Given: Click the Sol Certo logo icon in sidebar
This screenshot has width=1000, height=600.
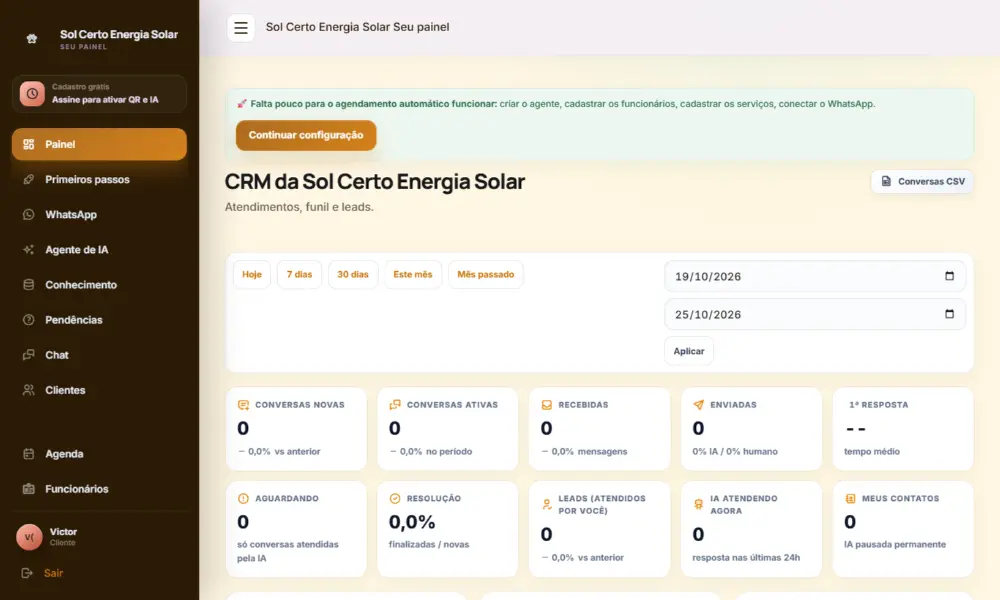Looking at the screenshot, I should click(x=32, y=39).
